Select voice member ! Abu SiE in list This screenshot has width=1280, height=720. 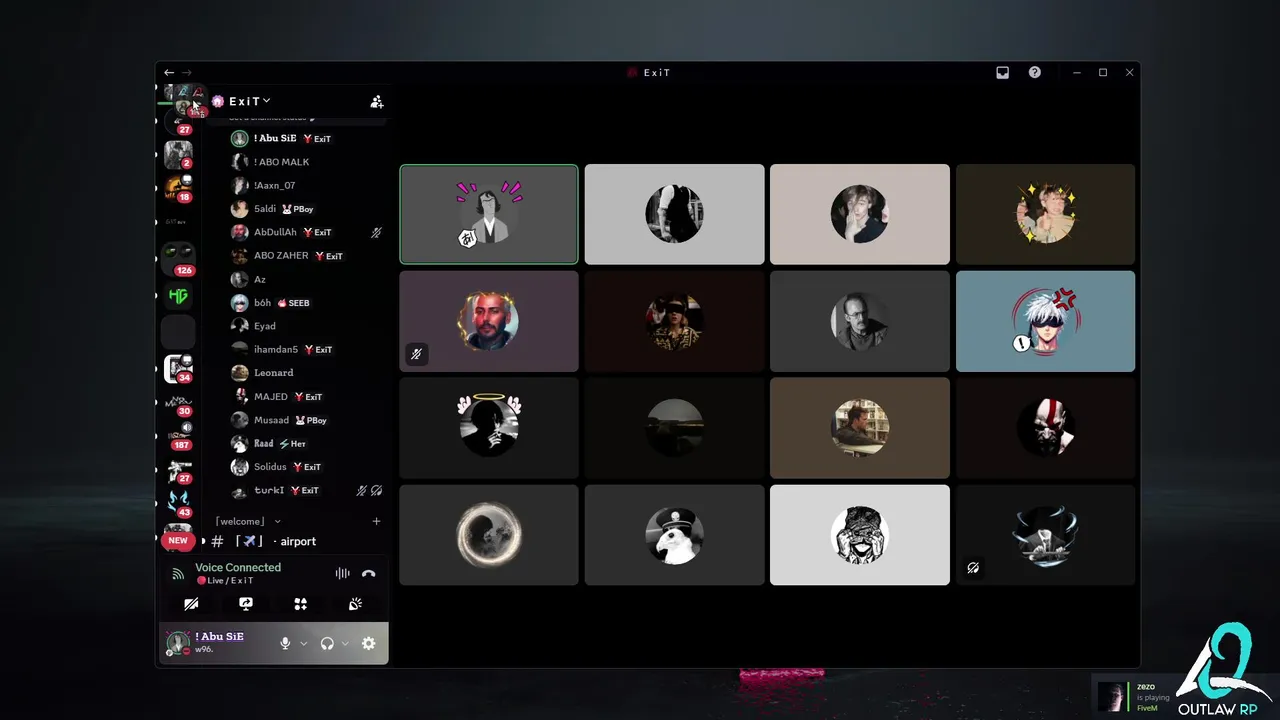coord(307,138)
